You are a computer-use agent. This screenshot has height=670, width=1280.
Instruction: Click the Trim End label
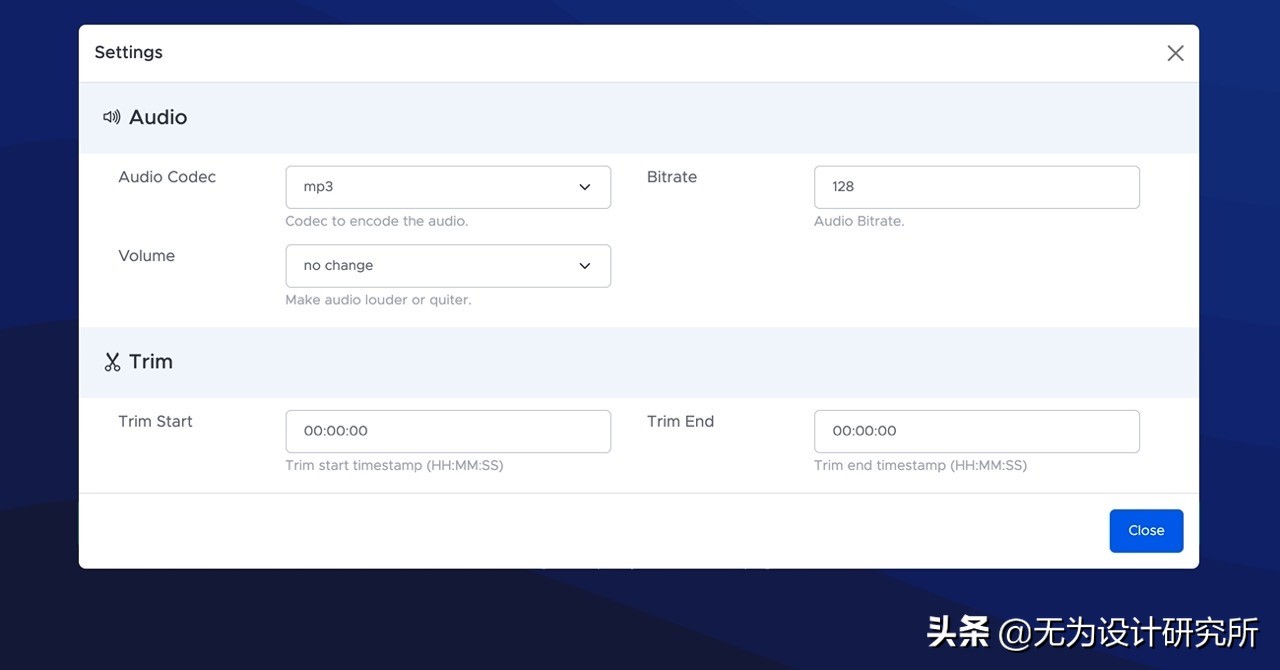[680, 421]
